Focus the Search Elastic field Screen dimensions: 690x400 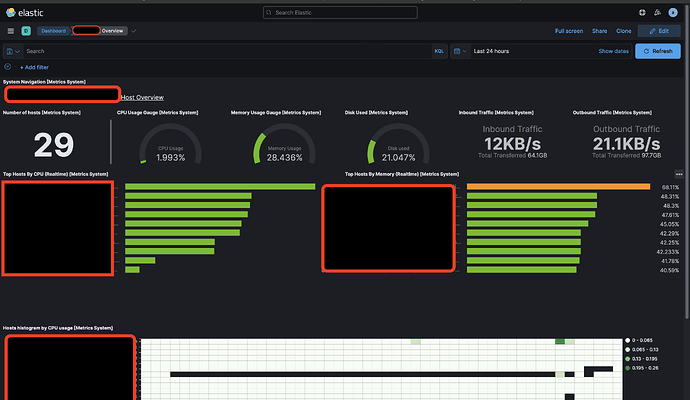point(340,12)
